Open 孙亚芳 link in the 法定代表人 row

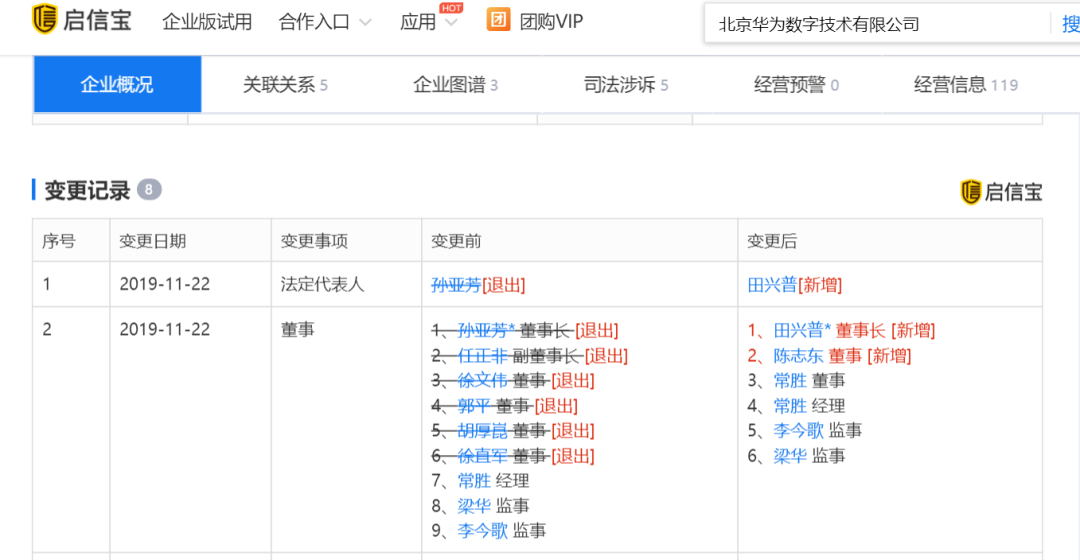(455, 284)
